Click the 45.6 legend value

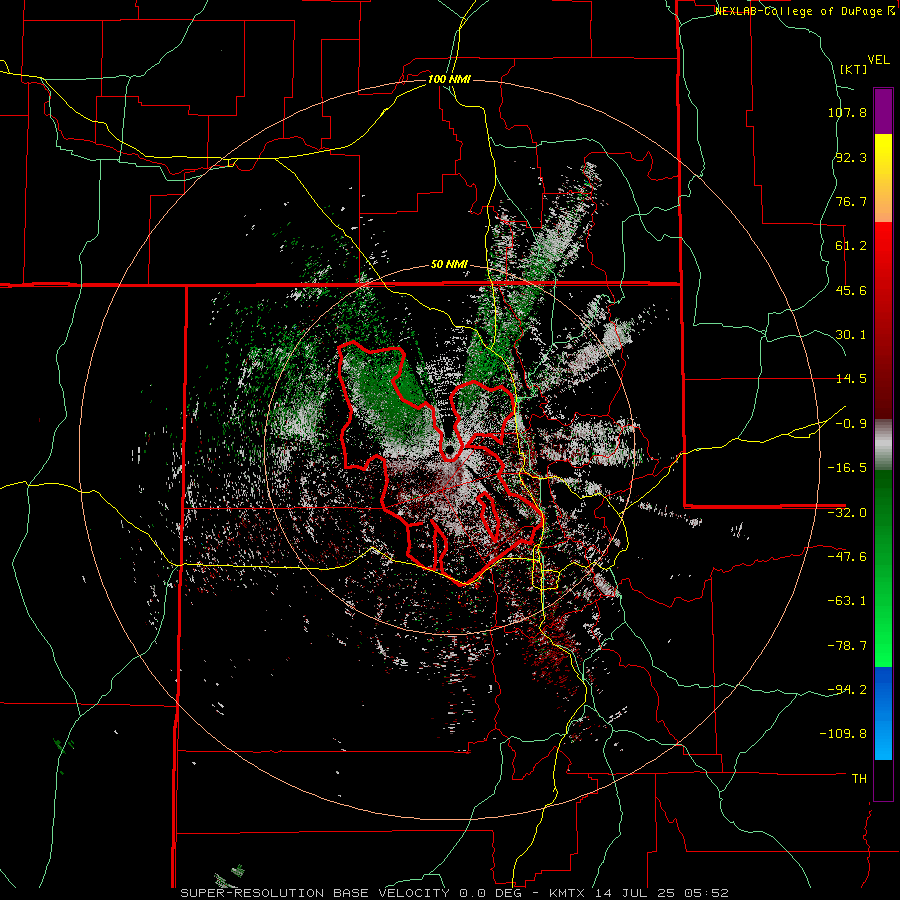tap(851, 290)
